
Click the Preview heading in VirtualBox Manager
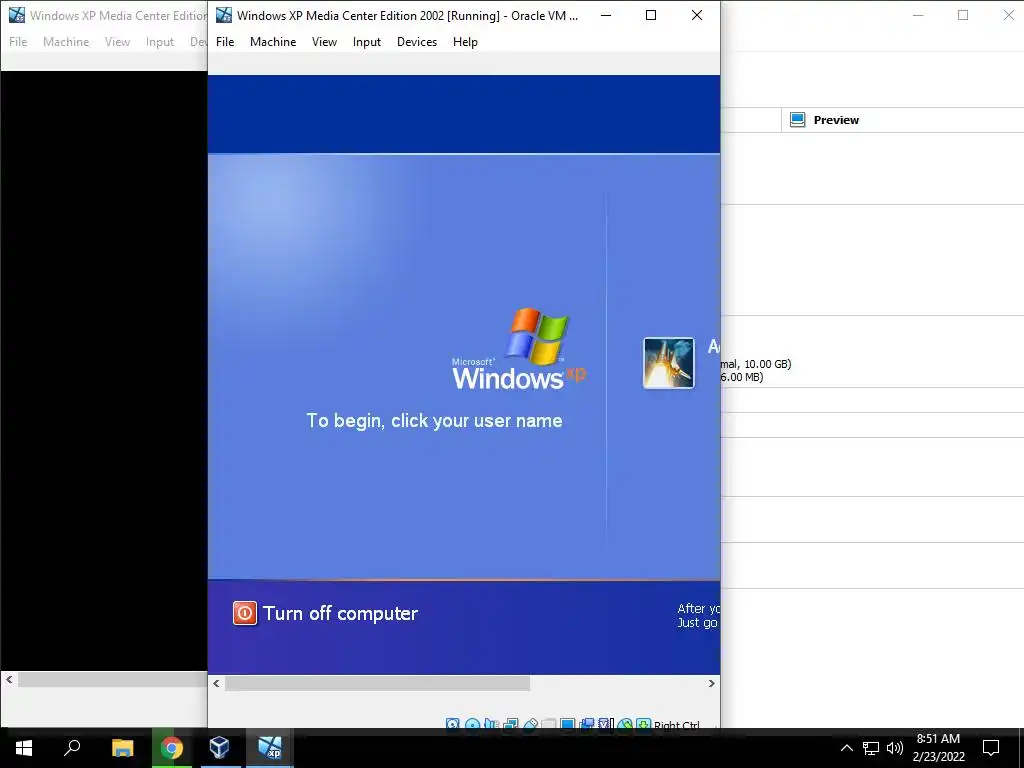836,120
